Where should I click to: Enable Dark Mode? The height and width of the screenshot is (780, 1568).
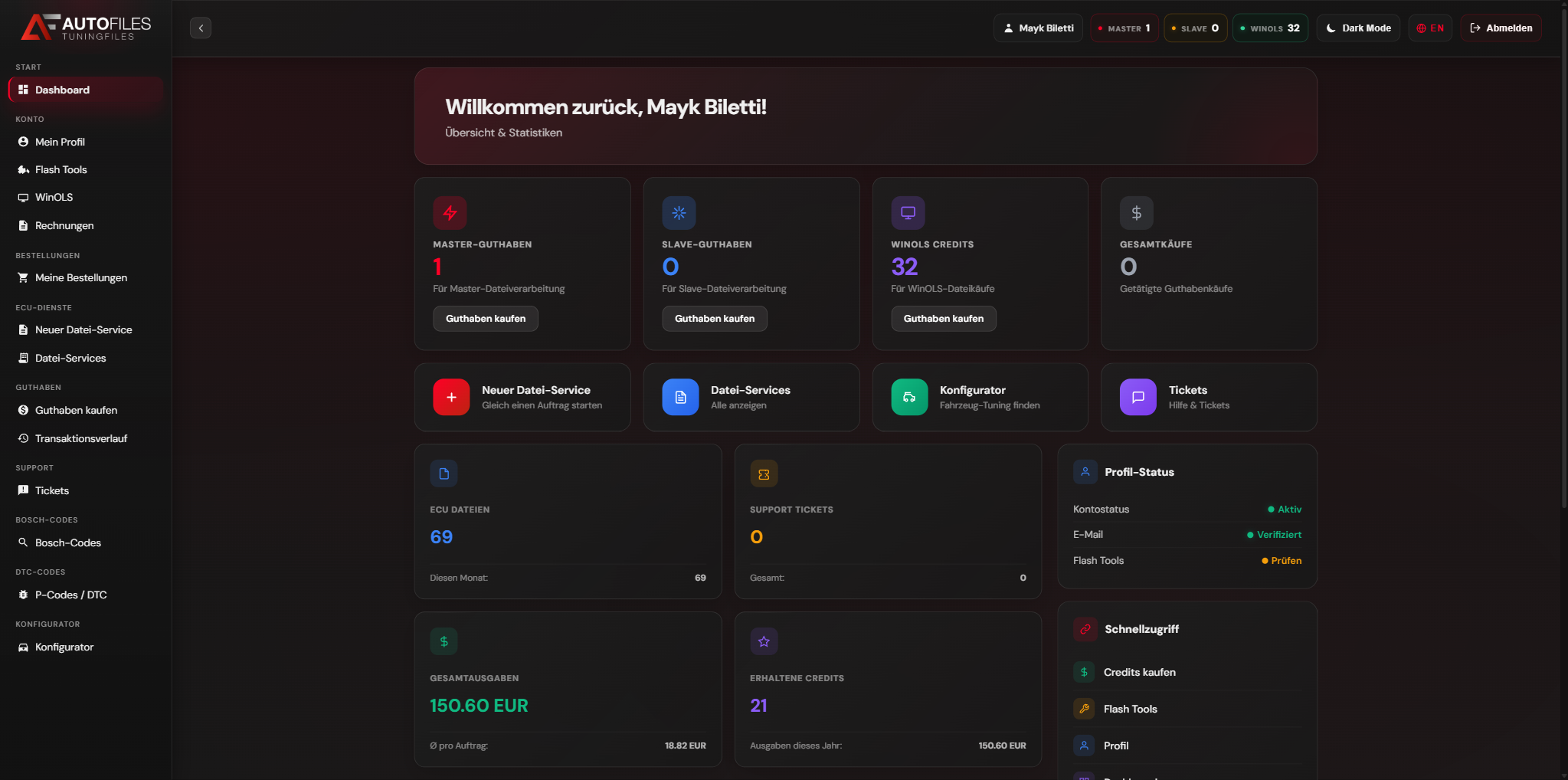pos(1358,28)
